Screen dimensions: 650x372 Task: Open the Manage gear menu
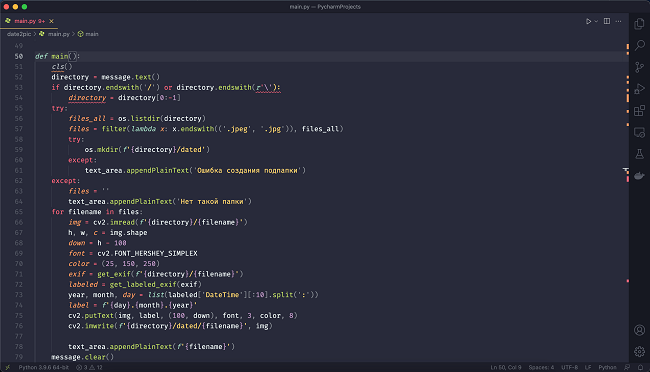(639, 351)
